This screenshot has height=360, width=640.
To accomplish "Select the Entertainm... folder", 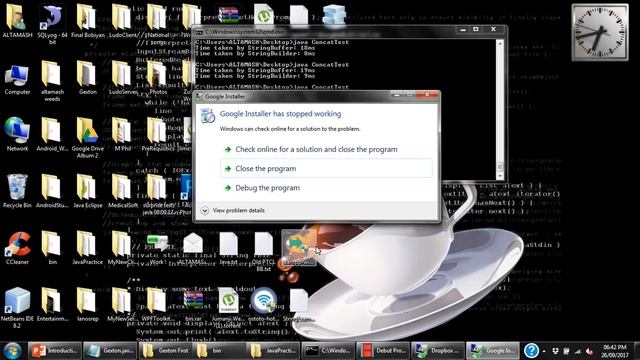I will (52, 304).
